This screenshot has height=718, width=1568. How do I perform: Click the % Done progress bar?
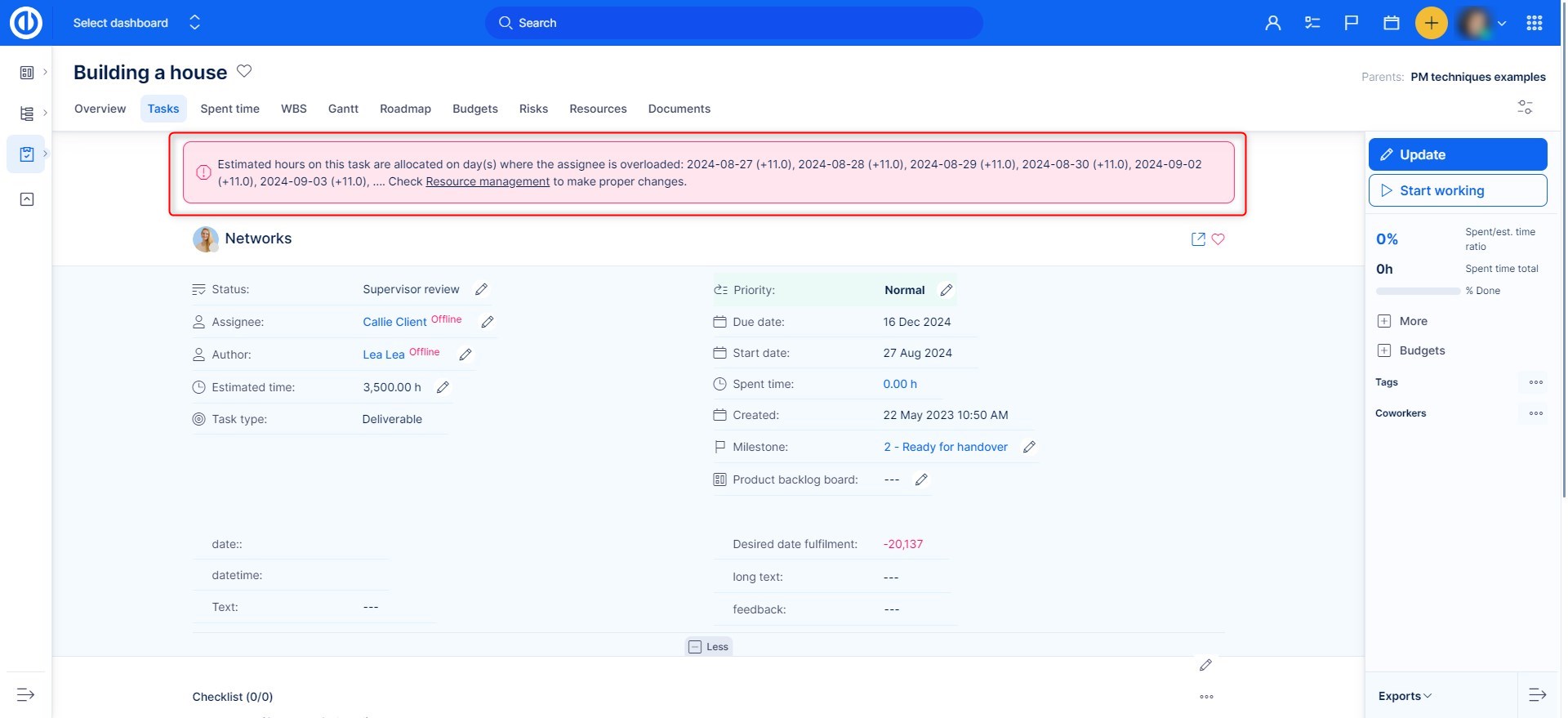(x=1418, y=291)
